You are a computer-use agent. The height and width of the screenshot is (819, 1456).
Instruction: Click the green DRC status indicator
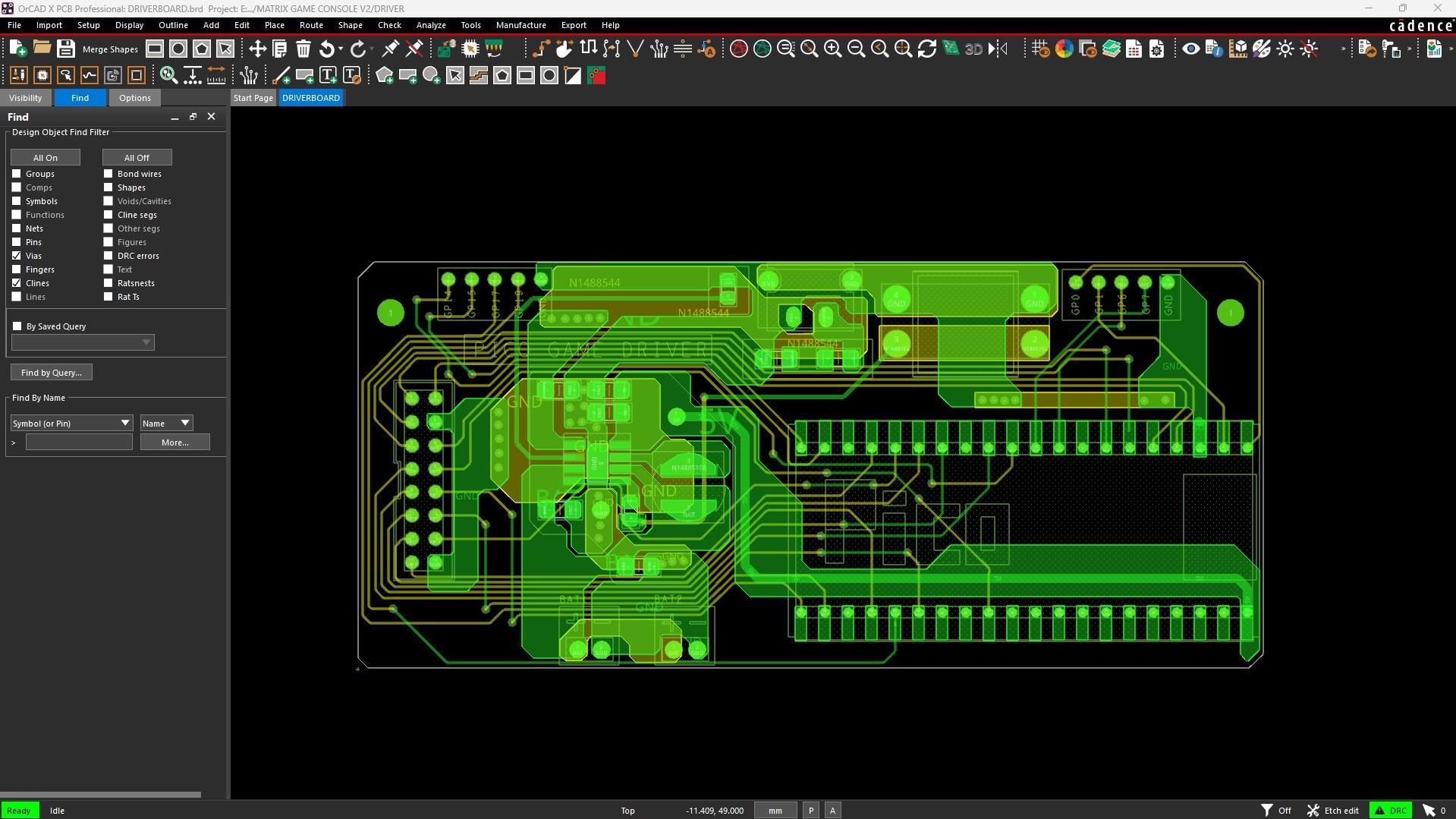tap(1391, 811)
